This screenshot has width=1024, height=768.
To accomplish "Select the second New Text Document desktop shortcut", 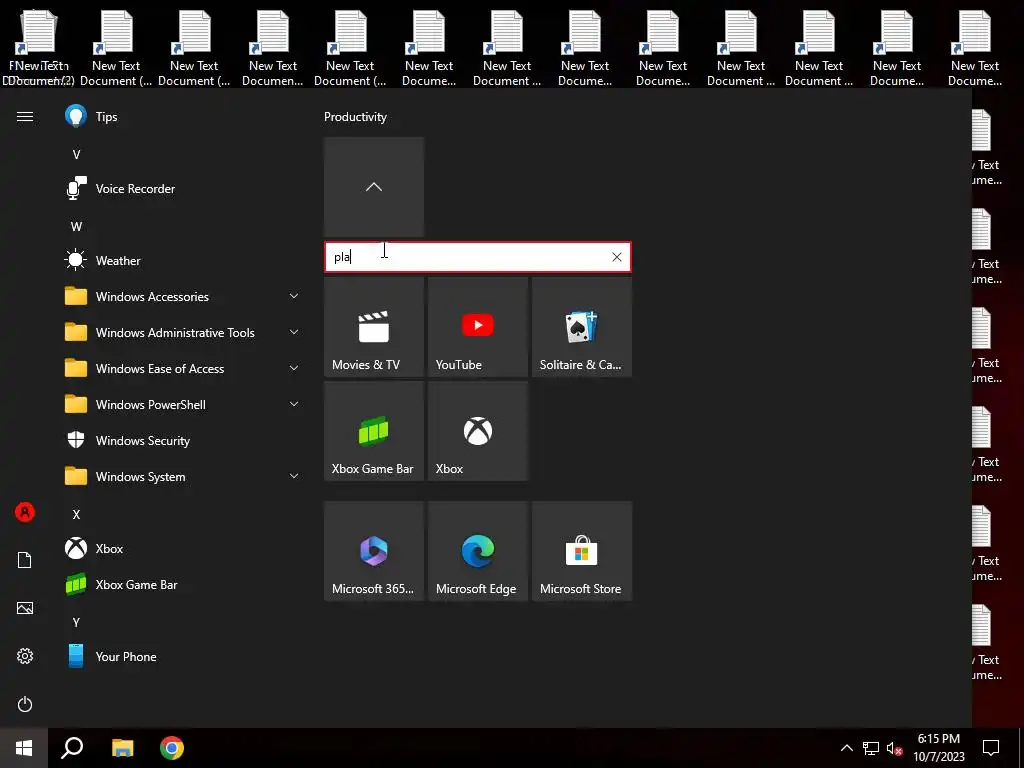I will [x=116, y=48].
